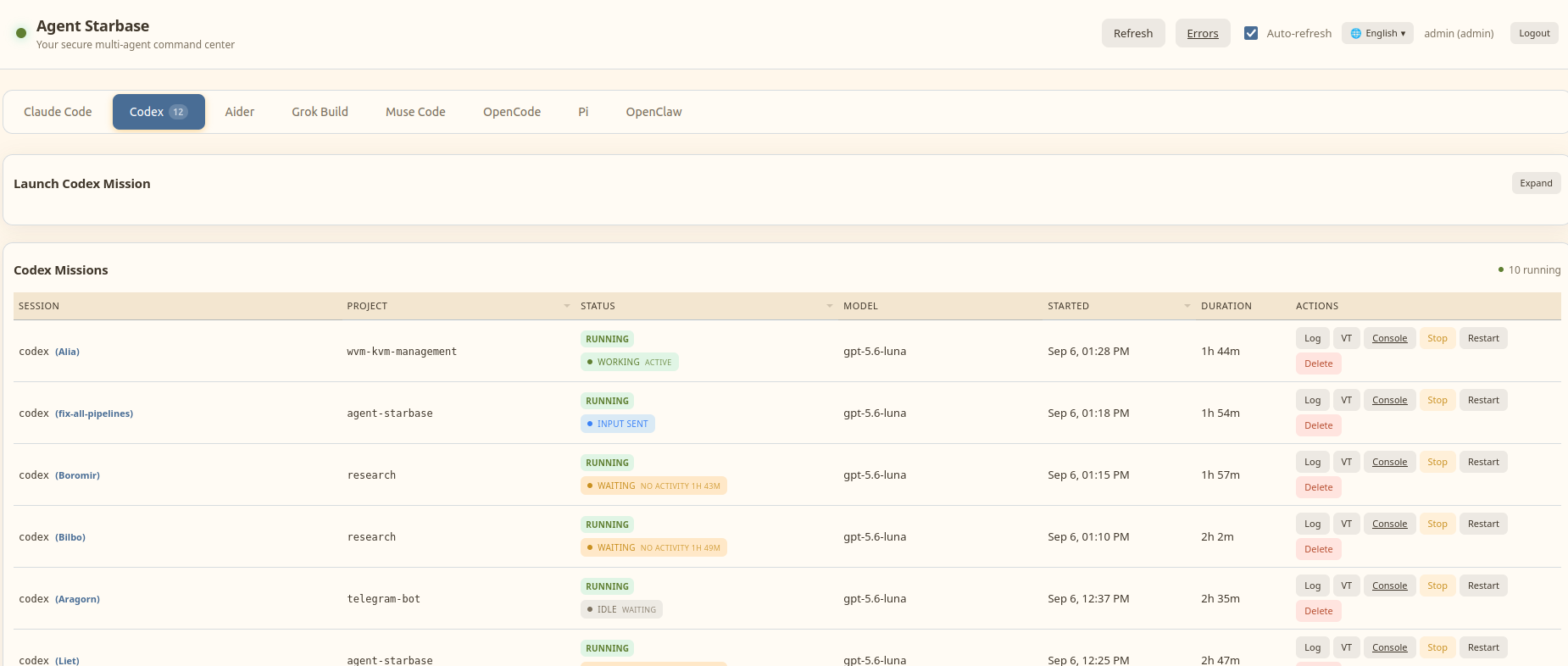The image size is (1568, 666).
Task: Click the MODEL column header
Action: coord(860,306)
